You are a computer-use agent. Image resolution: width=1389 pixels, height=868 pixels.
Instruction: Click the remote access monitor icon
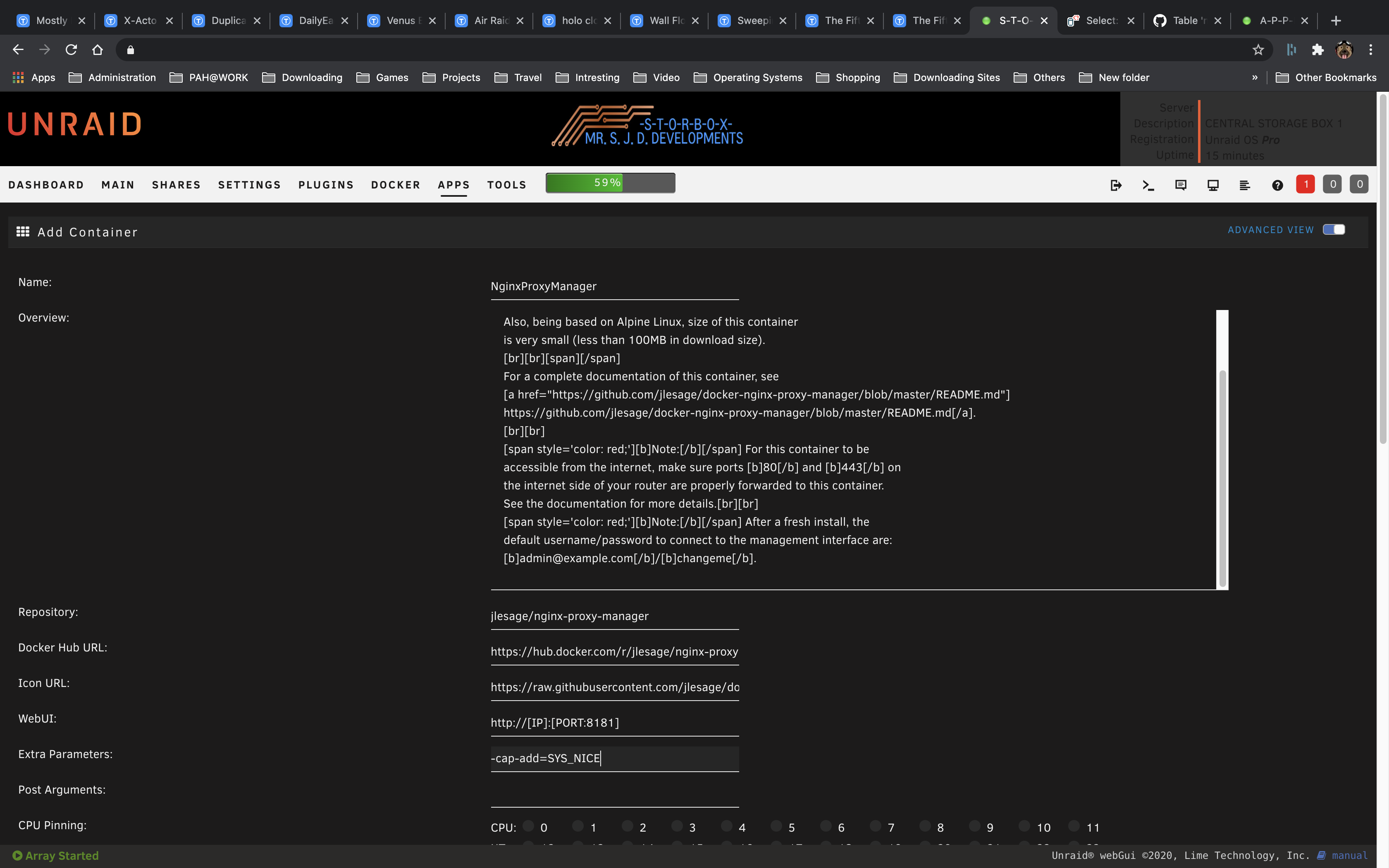click(1213, 185)
